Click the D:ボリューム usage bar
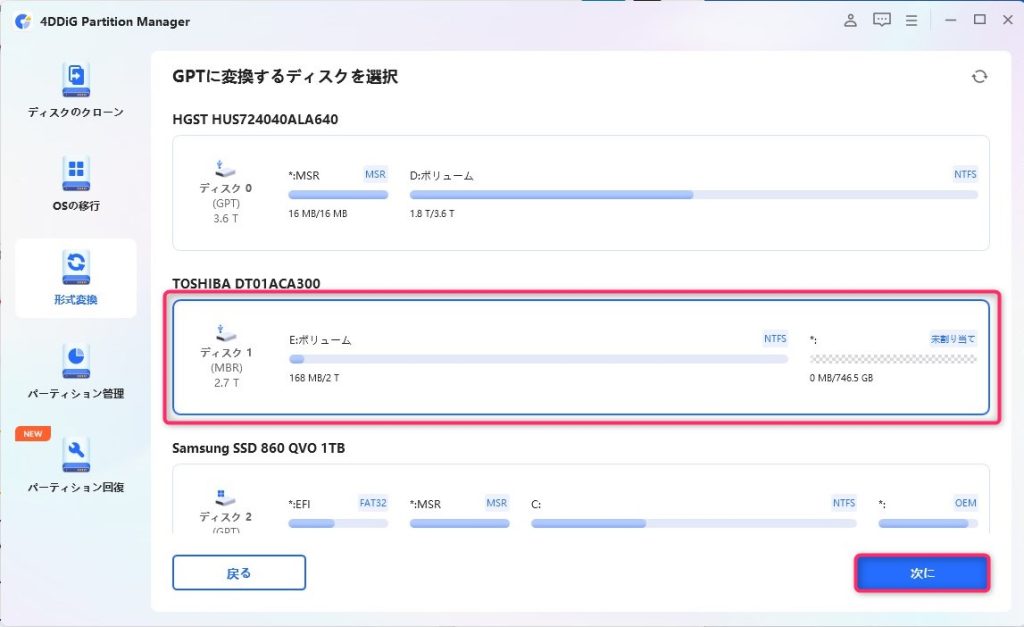The image size is (1024, 627). click(x=693, y=195)
